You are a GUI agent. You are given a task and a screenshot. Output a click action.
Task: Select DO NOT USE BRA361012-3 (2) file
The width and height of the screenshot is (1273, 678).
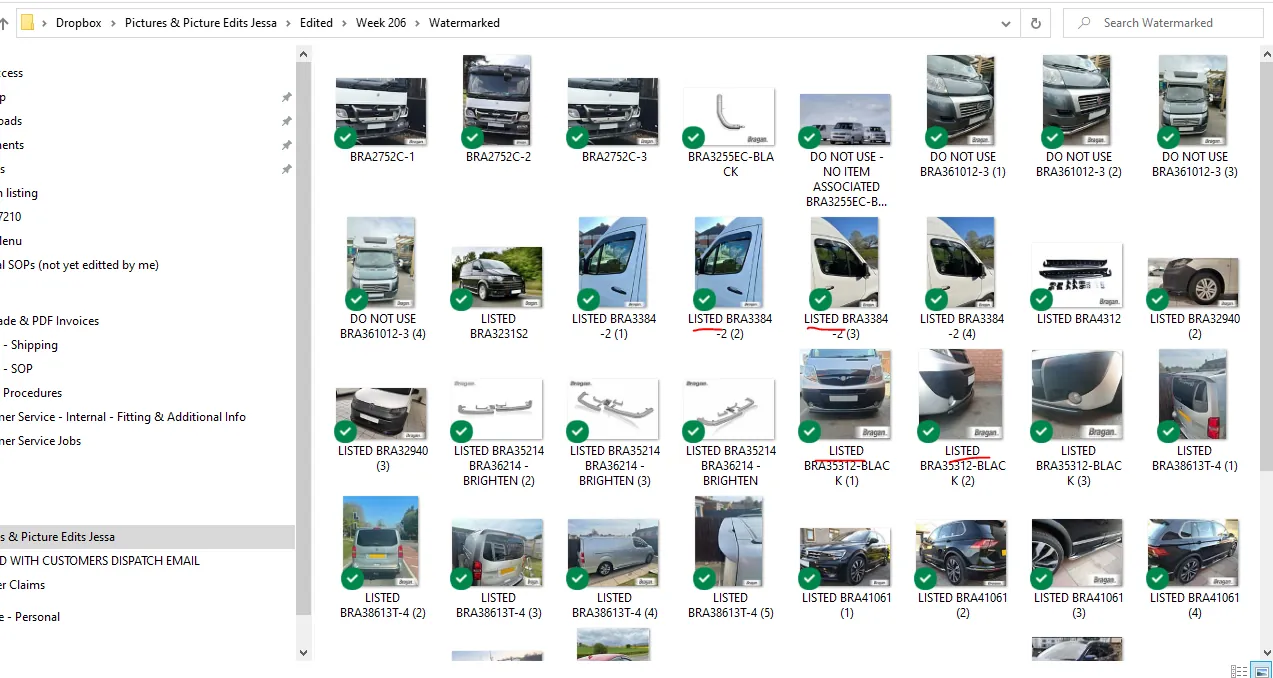click(x=1078, y=102)
